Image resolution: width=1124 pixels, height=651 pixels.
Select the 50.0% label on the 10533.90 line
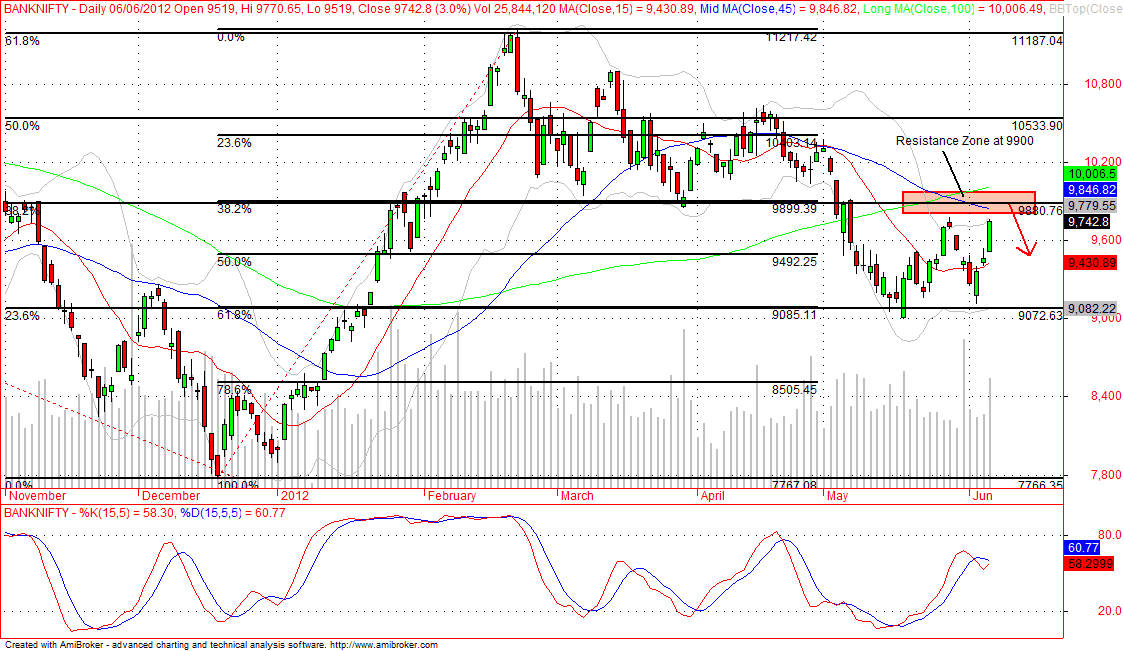tap(22, 125)
